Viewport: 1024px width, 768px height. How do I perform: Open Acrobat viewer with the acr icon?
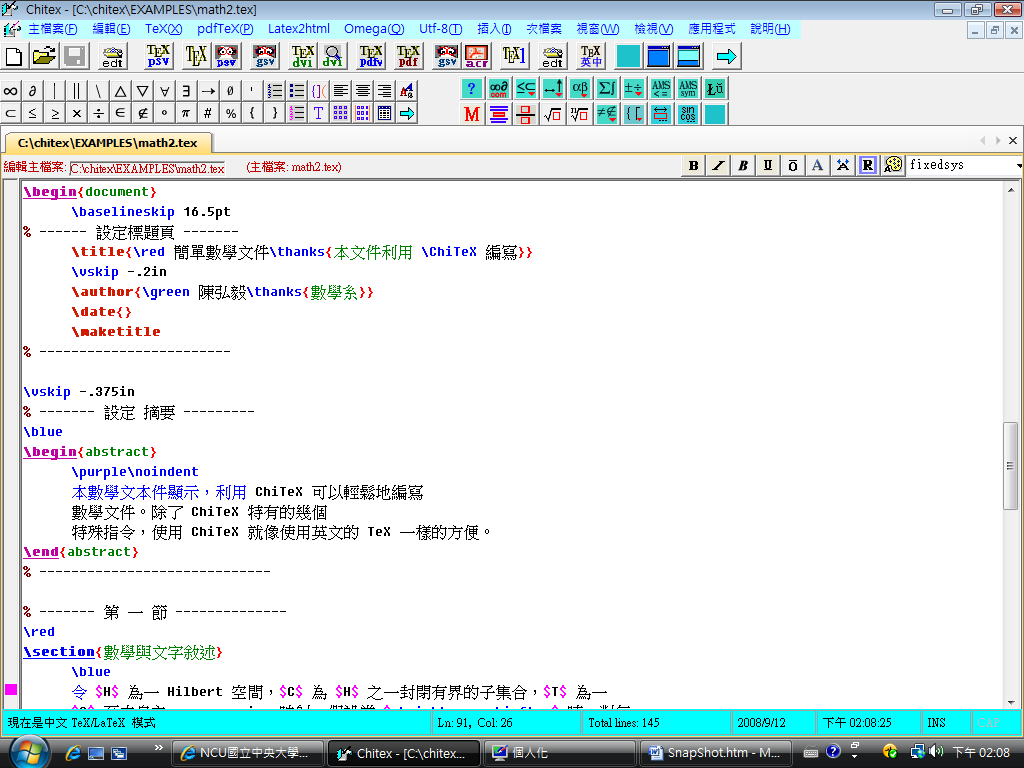pyautogui.click(x=477, y=56)
